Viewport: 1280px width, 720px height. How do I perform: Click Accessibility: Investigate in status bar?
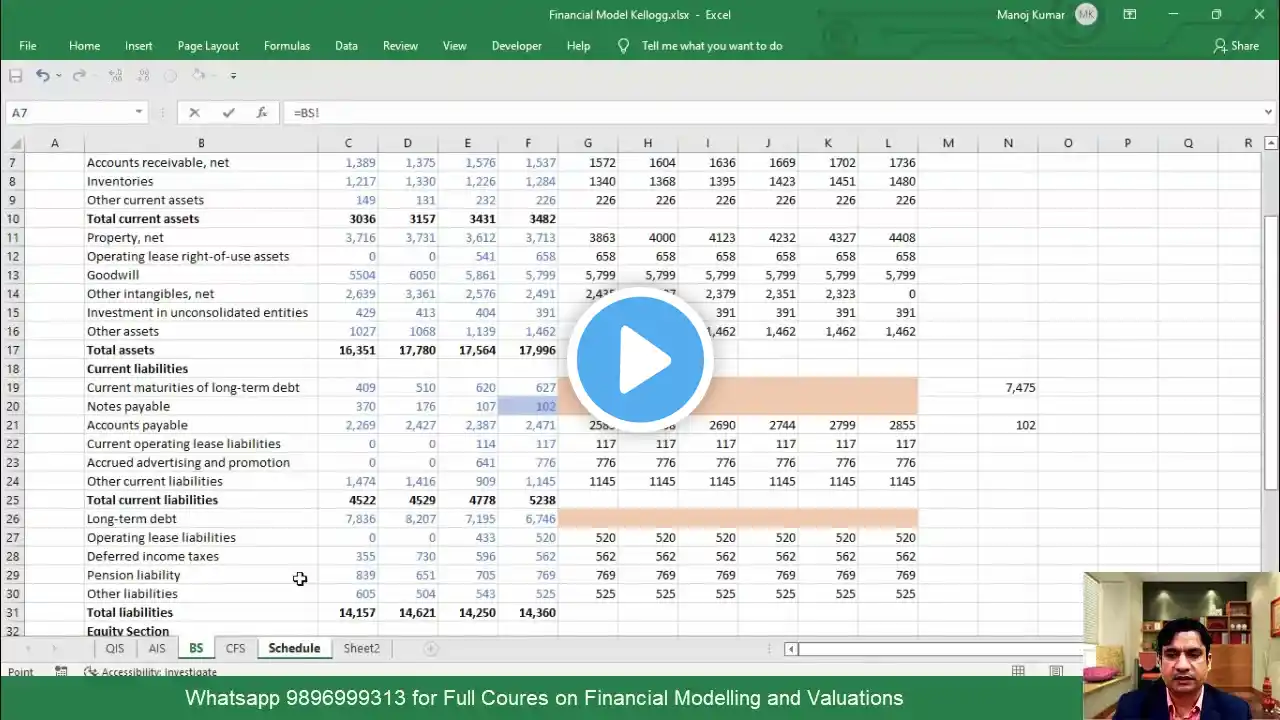[151, 673]
